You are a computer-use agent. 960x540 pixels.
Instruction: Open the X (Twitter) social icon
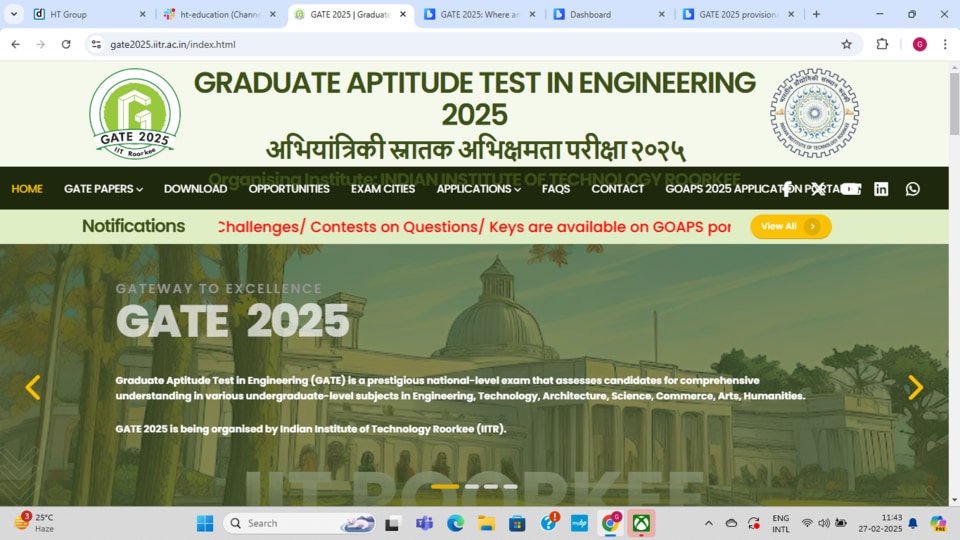coord(818,189)
